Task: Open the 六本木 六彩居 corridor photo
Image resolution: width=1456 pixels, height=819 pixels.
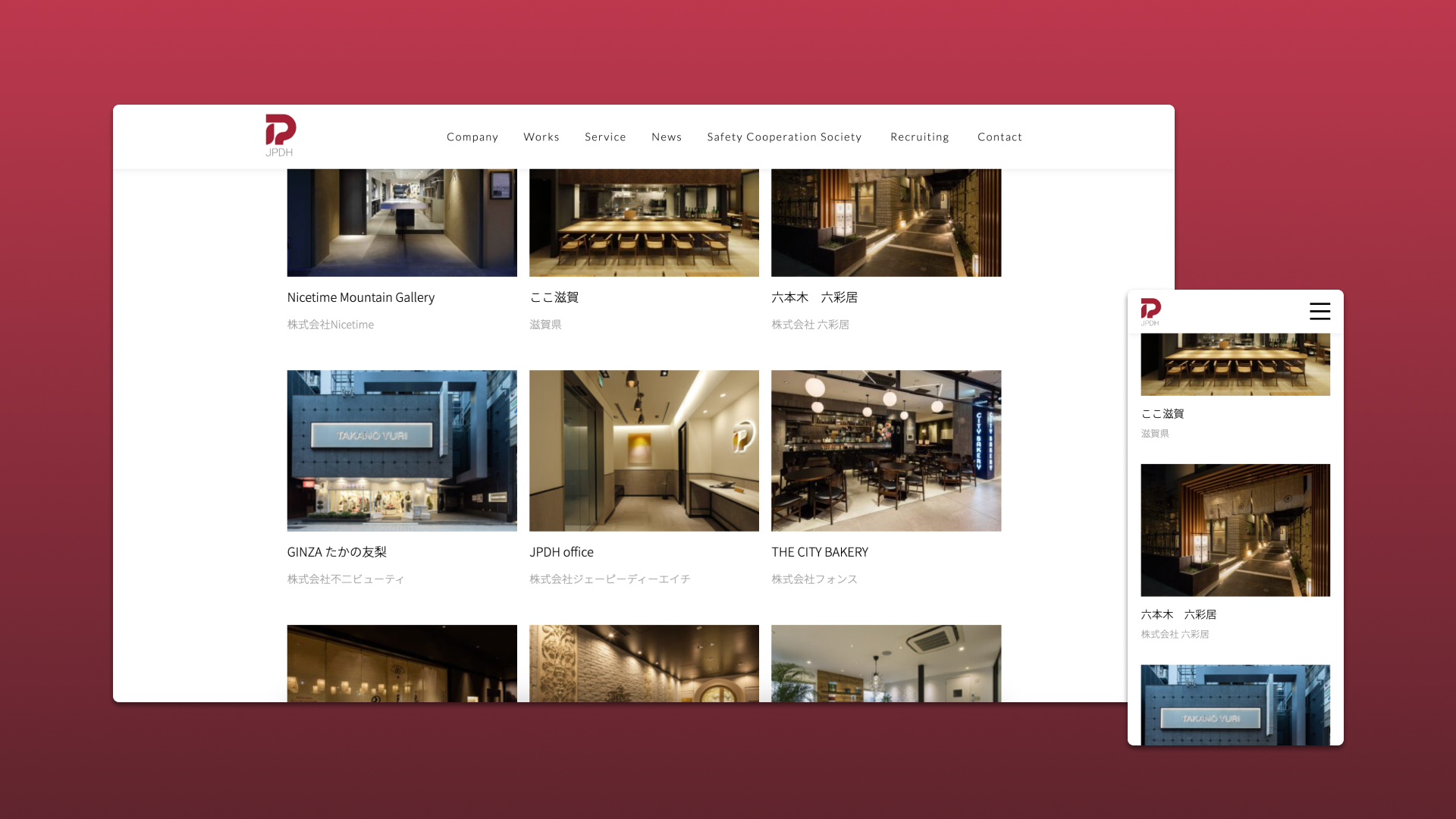Action: pyautogui.click(x=886, y=222)
